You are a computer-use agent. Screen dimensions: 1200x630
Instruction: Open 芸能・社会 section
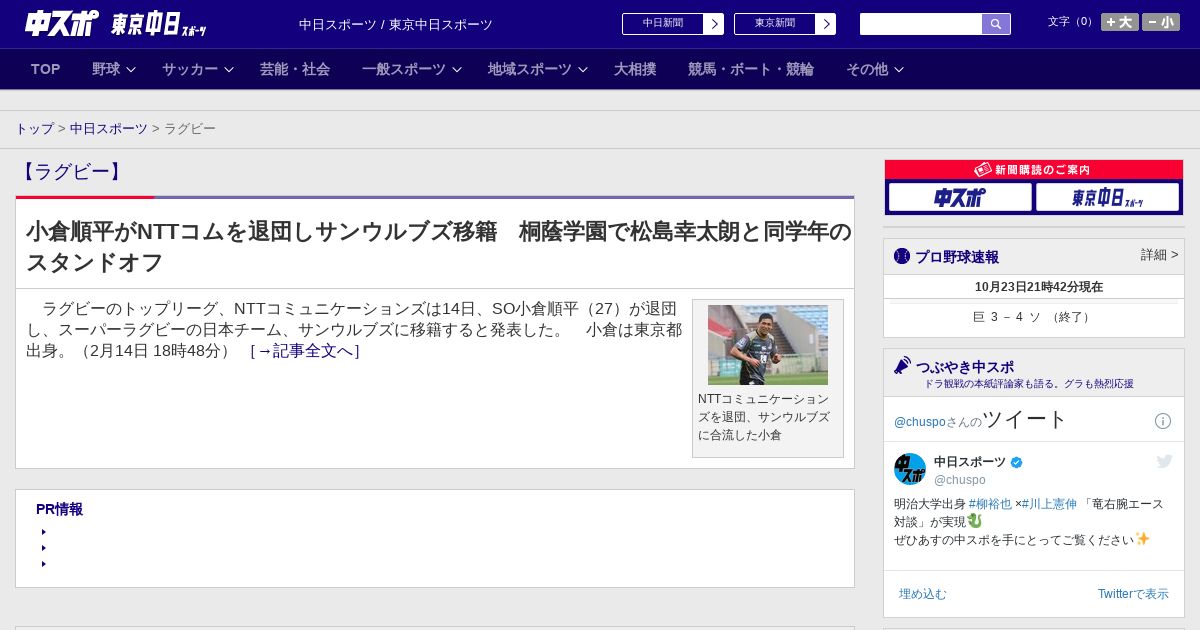[295, 69]
